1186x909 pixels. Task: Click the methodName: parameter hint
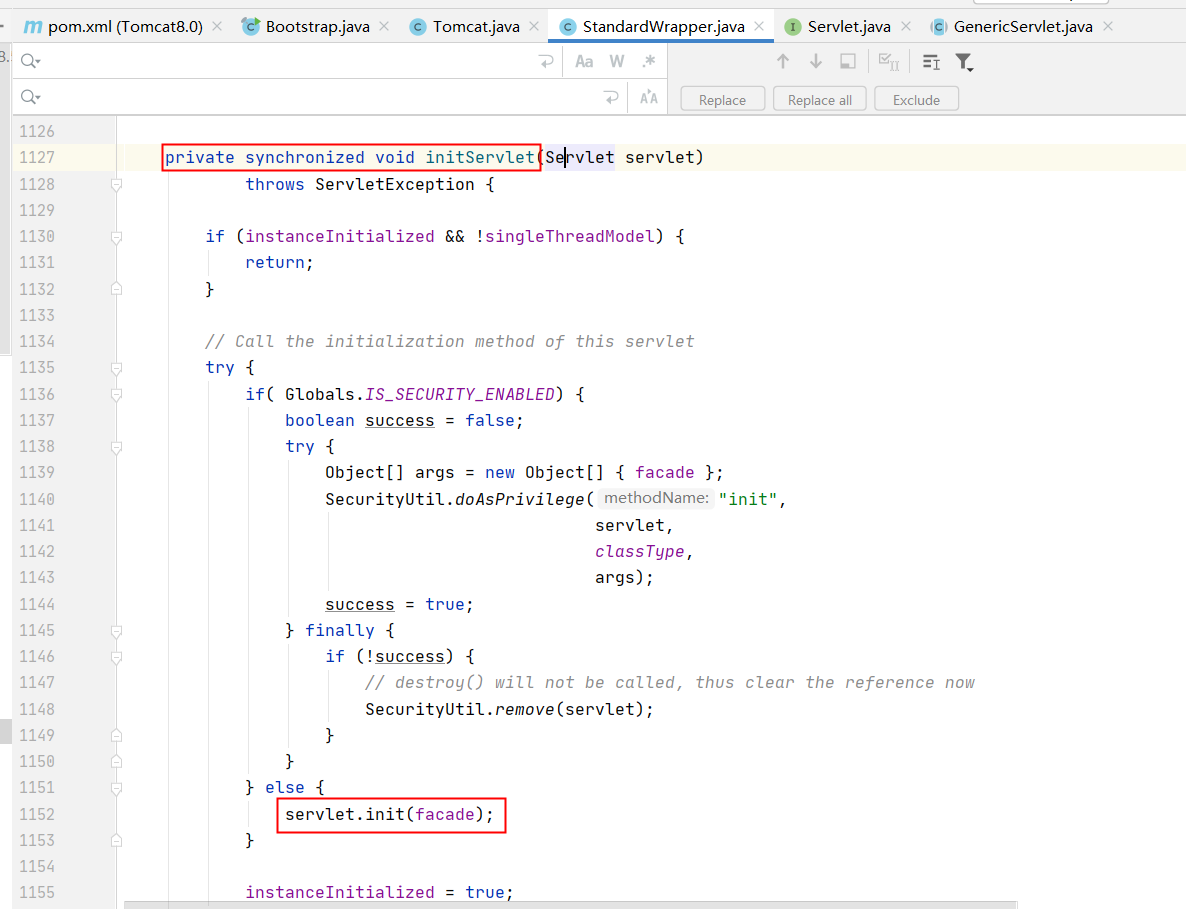click(656, 498)
